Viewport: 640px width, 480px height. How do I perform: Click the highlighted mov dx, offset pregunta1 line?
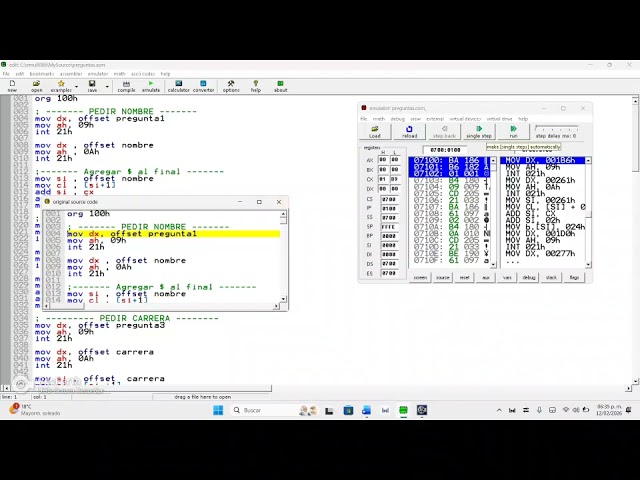tap(173, 234)
